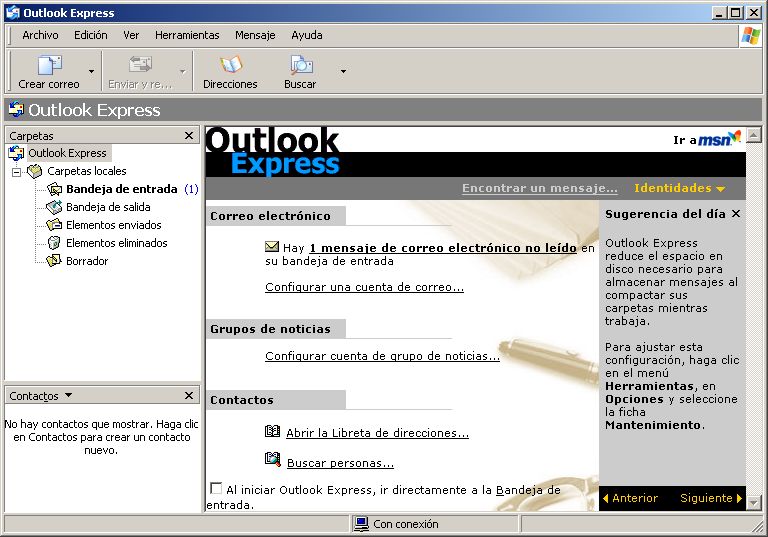Select Bandeja de entrada folder
This screenshot has width=768, height=537.
(x=121, y=189)
